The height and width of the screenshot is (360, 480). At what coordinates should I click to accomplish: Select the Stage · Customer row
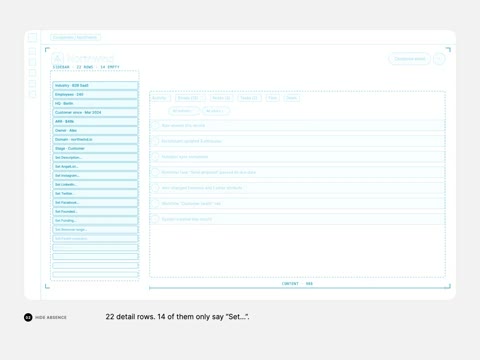(95, 149)
